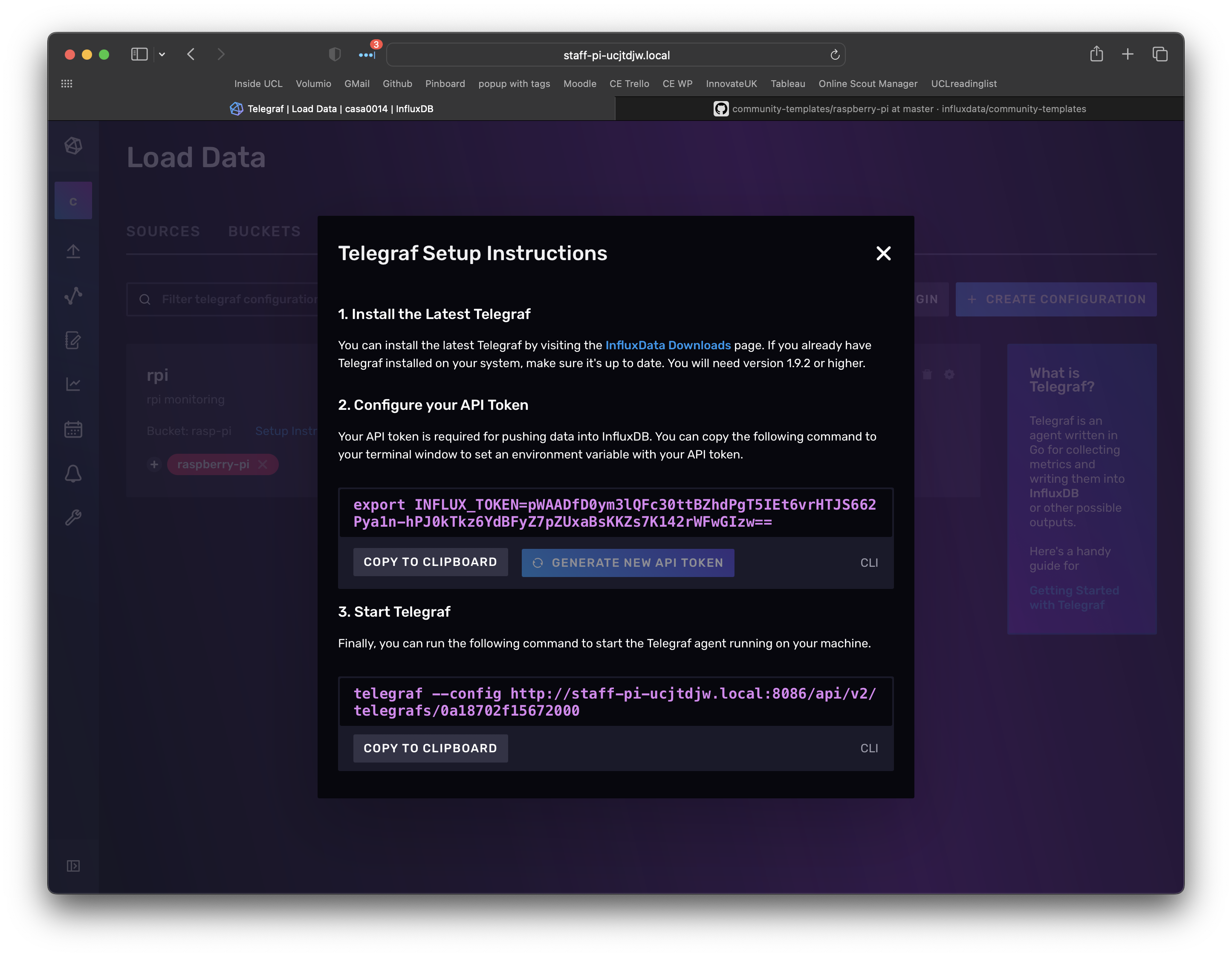This screenshot has width=1232, height=957.
Task: Switch to the community-templates GitHub tab
Action: (x=900, y=109)
